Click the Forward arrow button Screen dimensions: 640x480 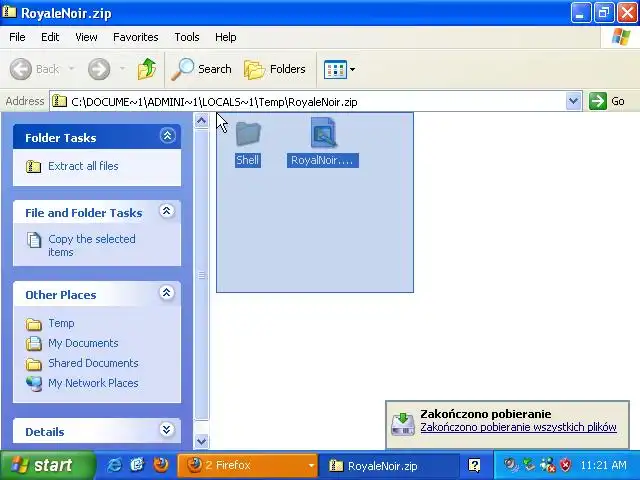pos(99,69)
